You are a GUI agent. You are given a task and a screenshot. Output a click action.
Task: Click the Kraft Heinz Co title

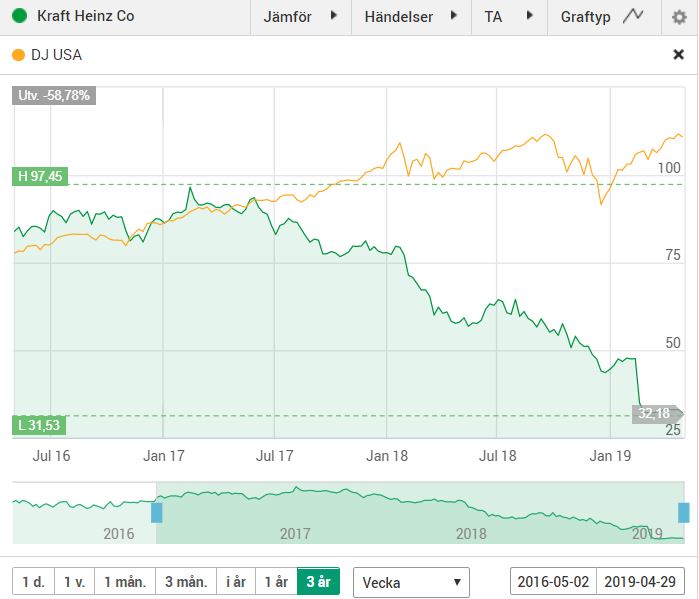86,16
